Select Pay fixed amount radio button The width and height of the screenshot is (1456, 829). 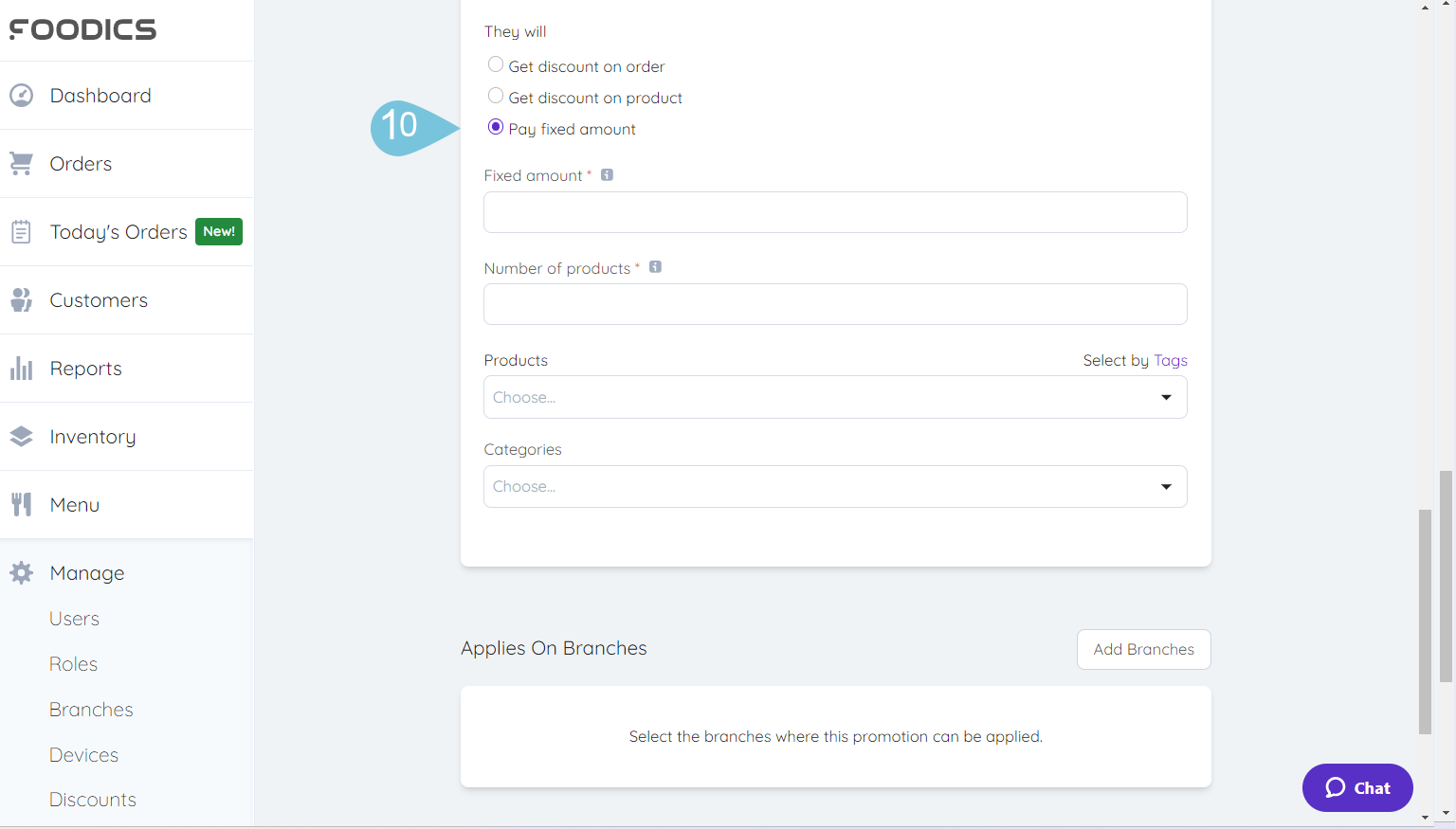point(496,127)
